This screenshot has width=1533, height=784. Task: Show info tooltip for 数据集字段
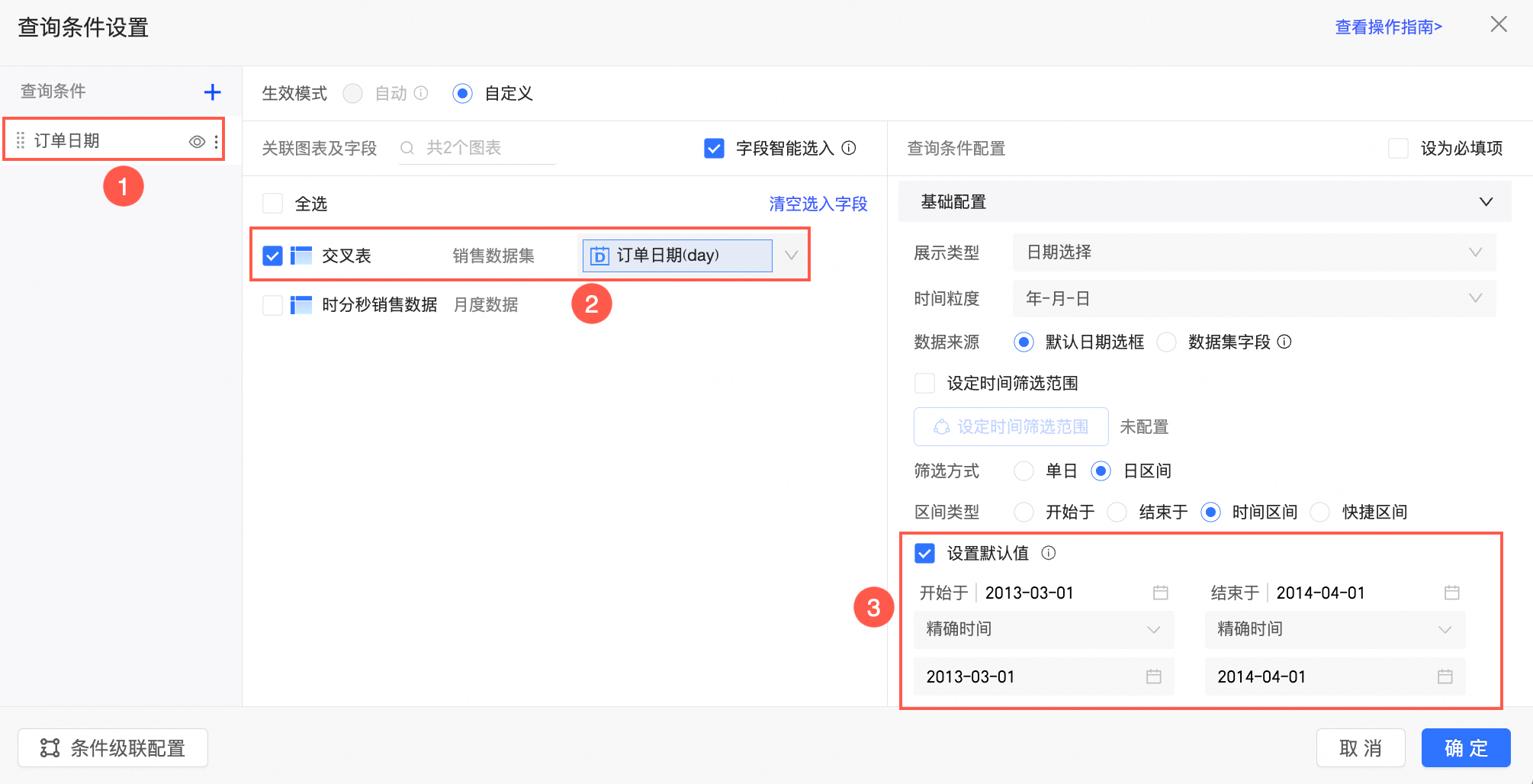coord(1284,342)
